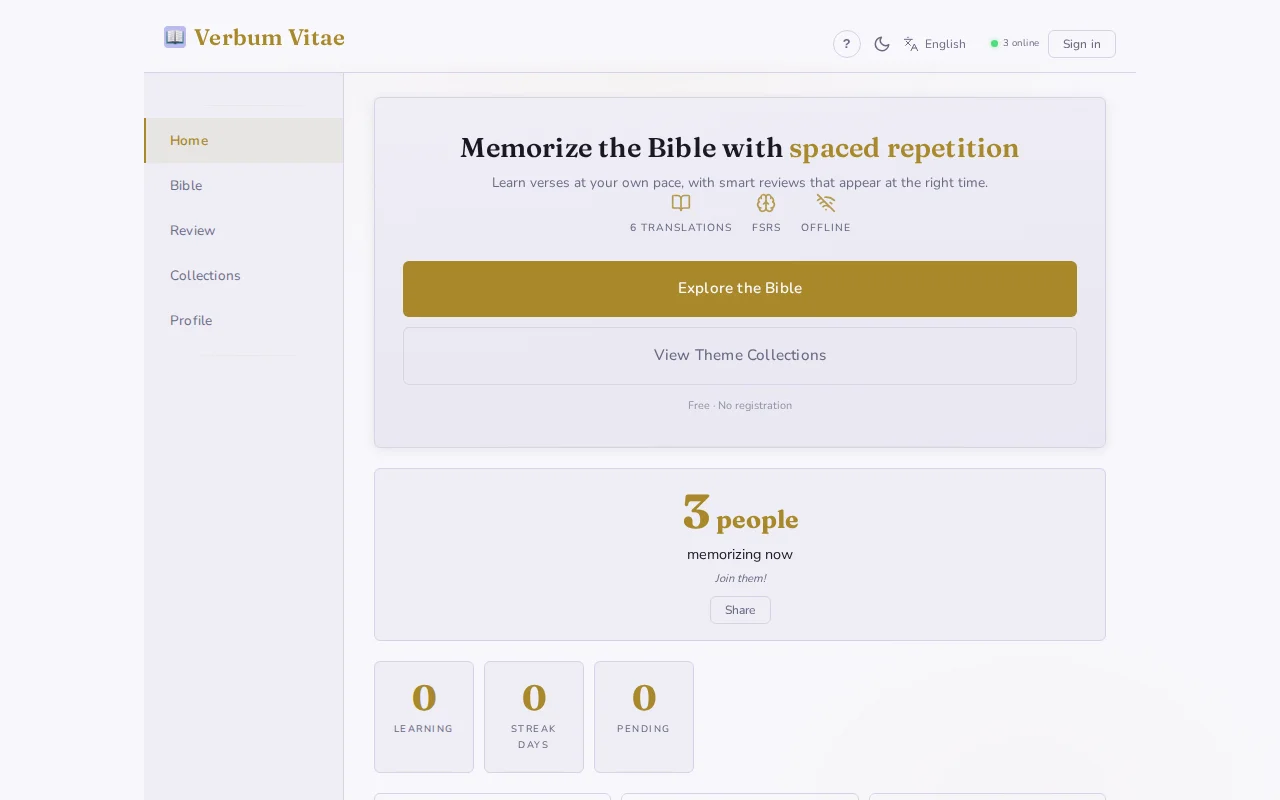Click the green online status dot

pyautogui.click(x=994, y=44)
